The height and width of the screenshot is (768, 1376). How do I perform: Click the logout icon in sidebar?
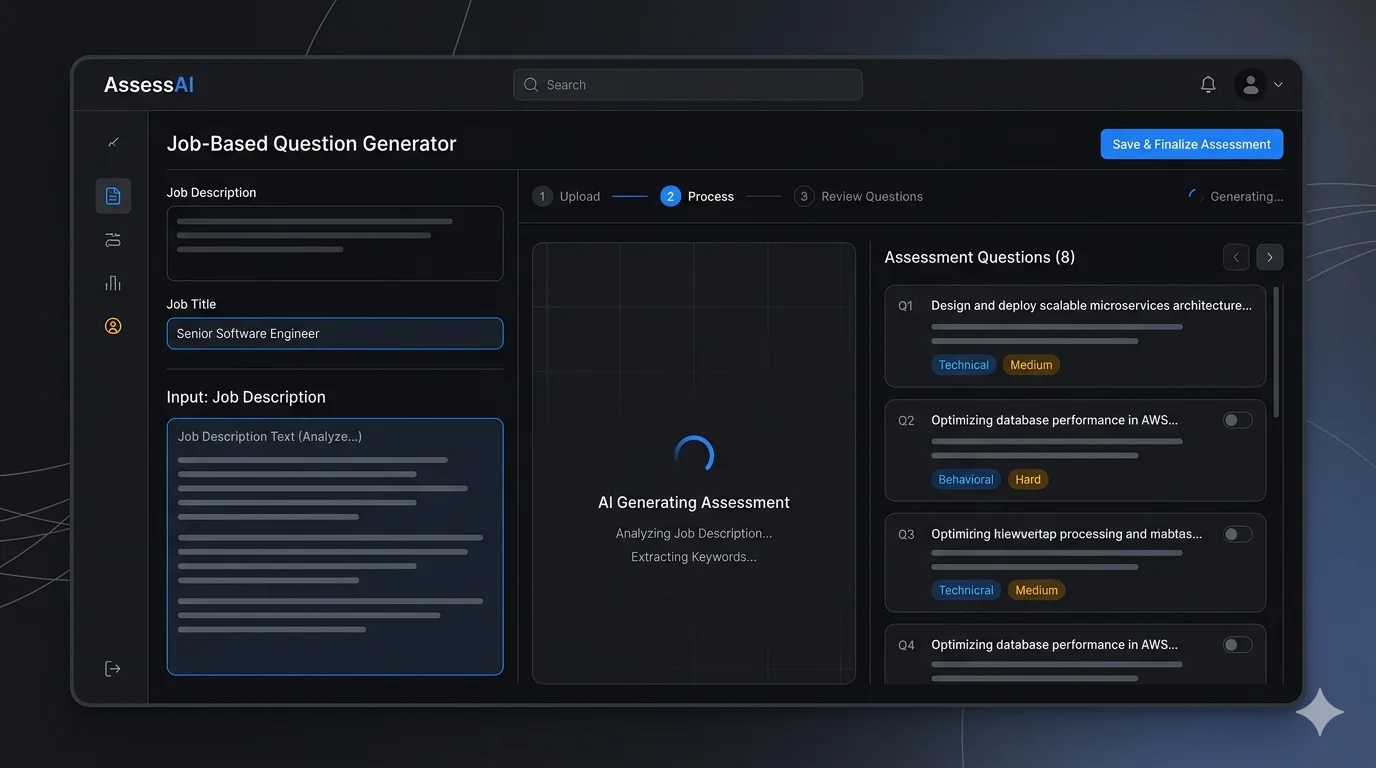click(x=113, y=669)
